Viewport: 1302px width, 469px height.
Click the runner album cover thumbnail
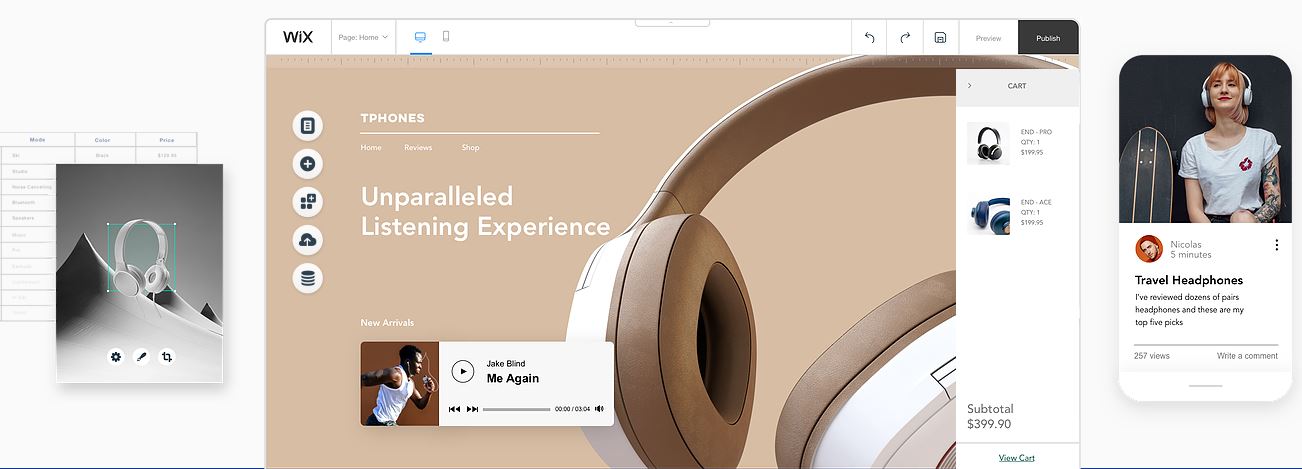(399, 384)
